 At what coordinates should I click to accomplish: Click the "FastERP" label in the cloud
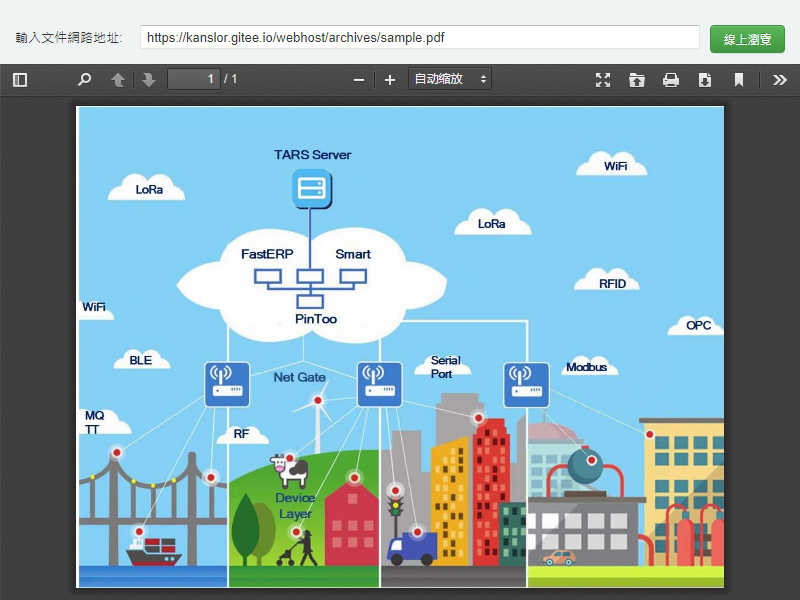tap(267, 254)
